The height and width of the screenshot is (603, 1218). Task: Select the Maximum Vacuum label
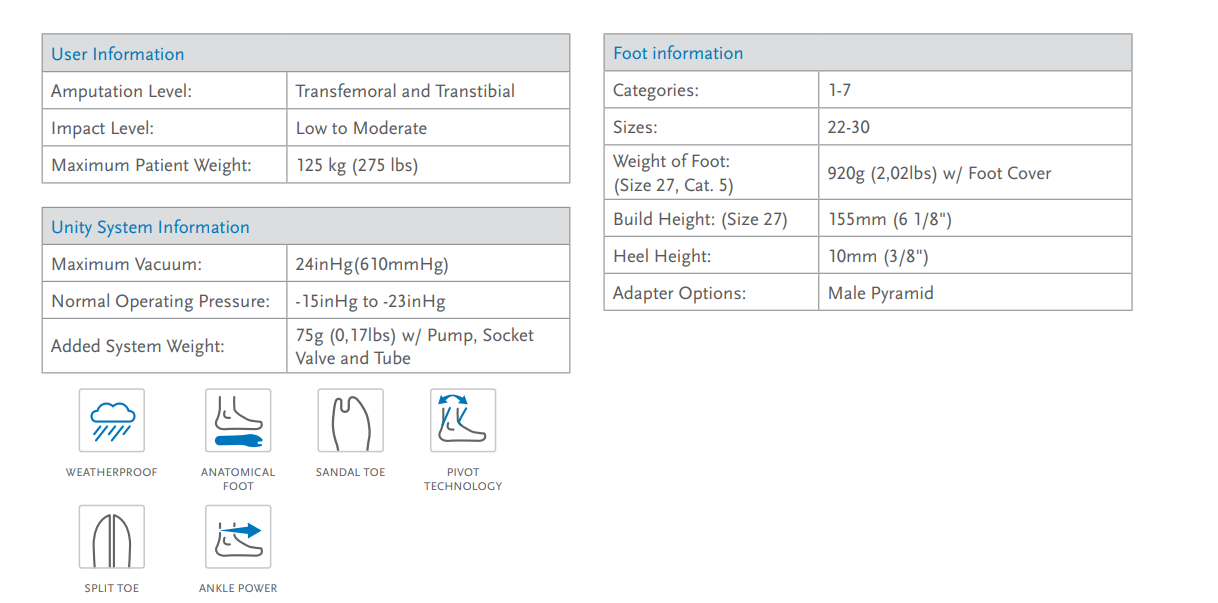[126, 264]
